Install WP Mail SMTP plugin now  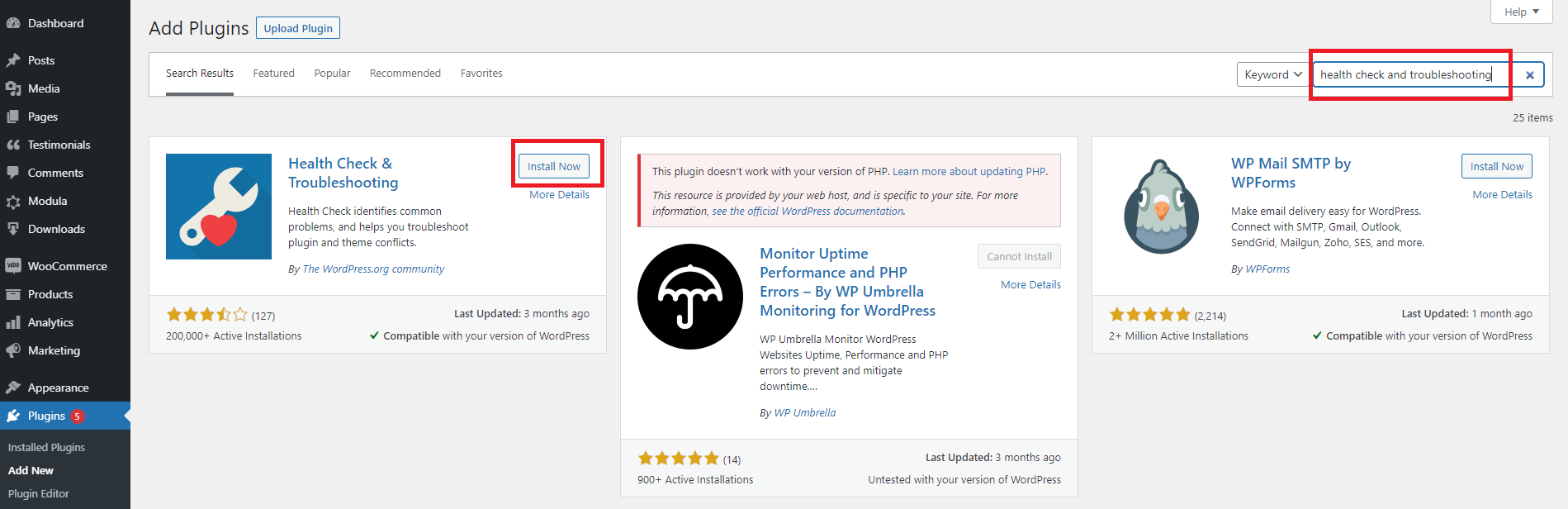1497,166
